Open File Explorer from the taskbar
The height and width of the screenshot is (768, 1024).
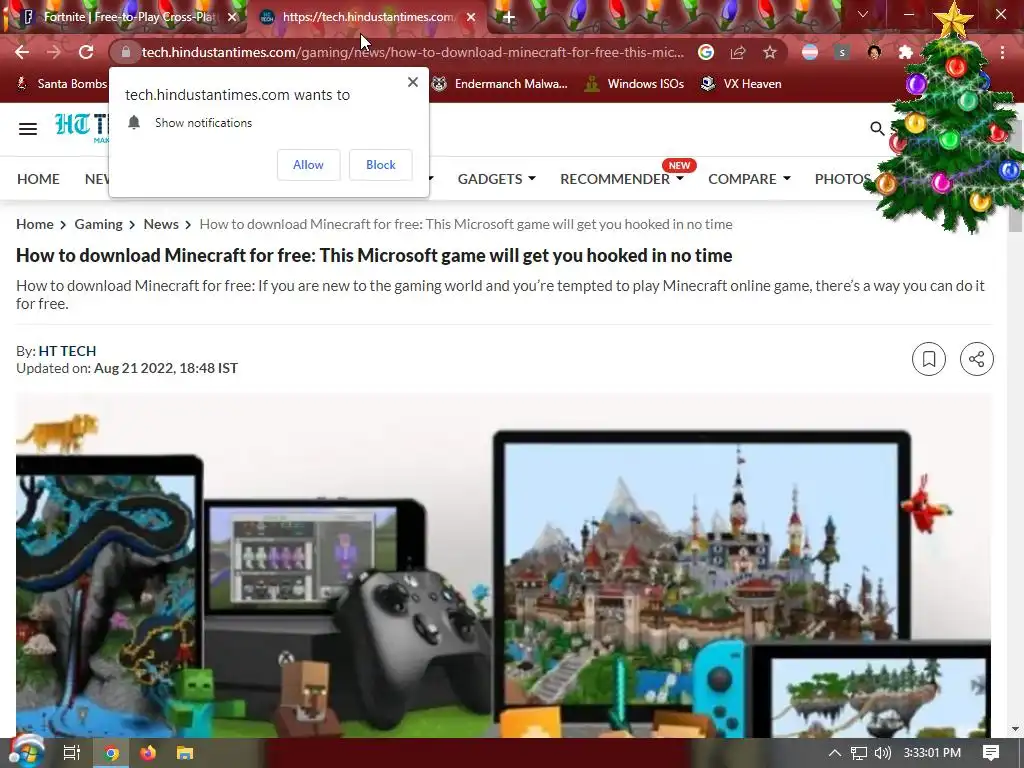click(185, 753)
